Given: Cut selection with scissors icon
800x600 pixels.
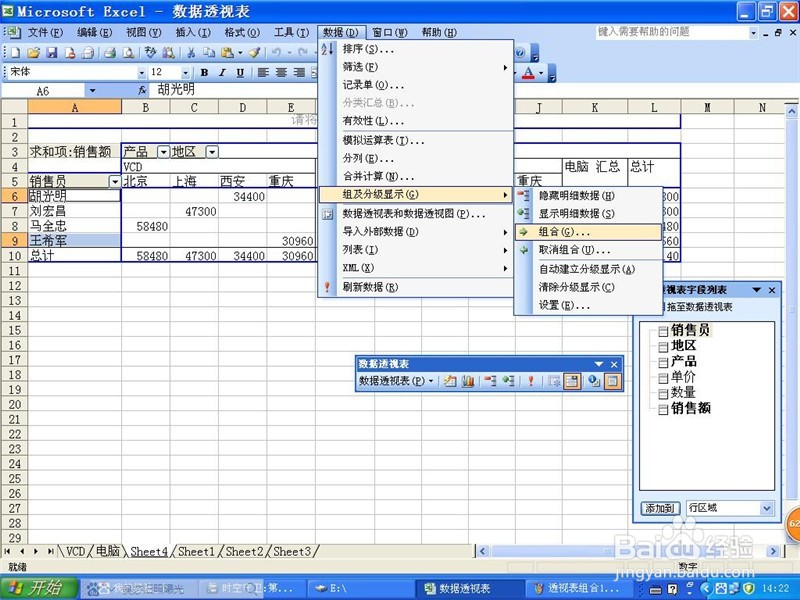Looking at the screenshot, I should coord(191,52).
